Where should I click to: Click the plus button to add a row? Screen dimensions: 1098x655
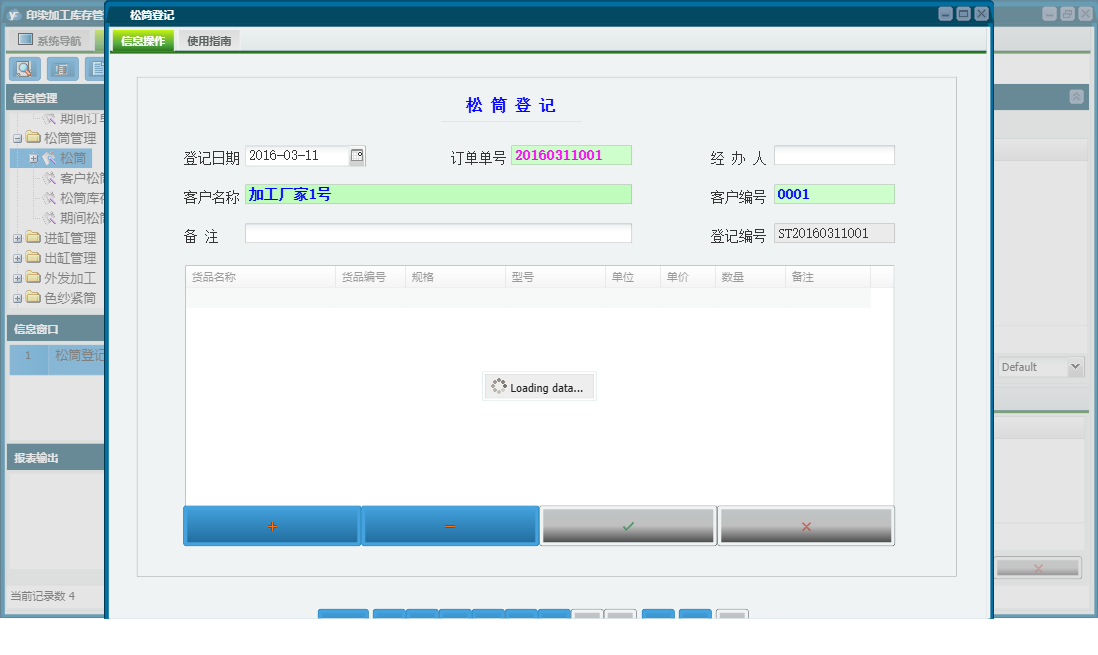[272, 526]
